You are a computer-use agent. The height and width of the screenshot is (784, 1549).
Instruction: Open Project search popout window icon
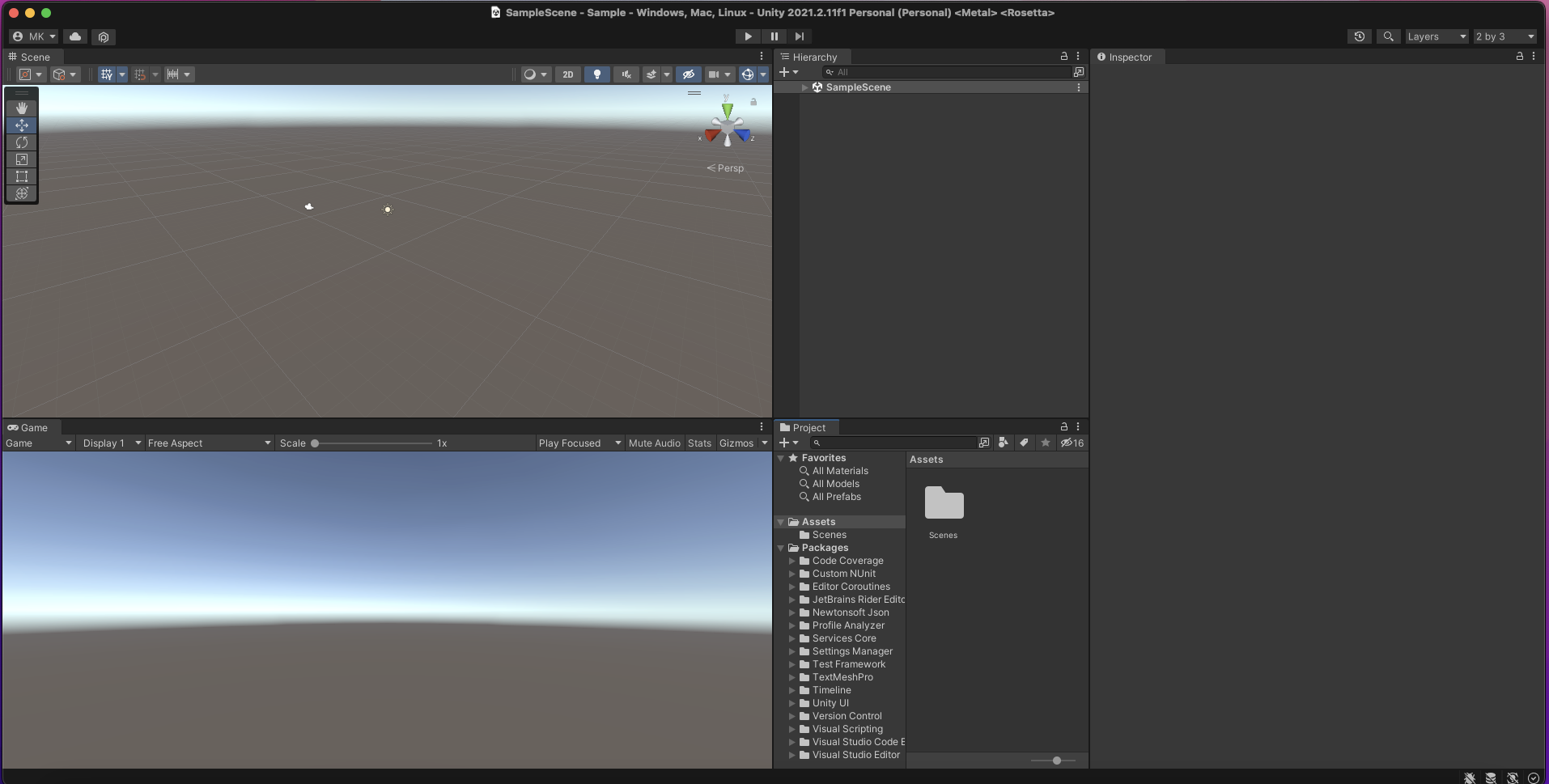coord(984,443)
